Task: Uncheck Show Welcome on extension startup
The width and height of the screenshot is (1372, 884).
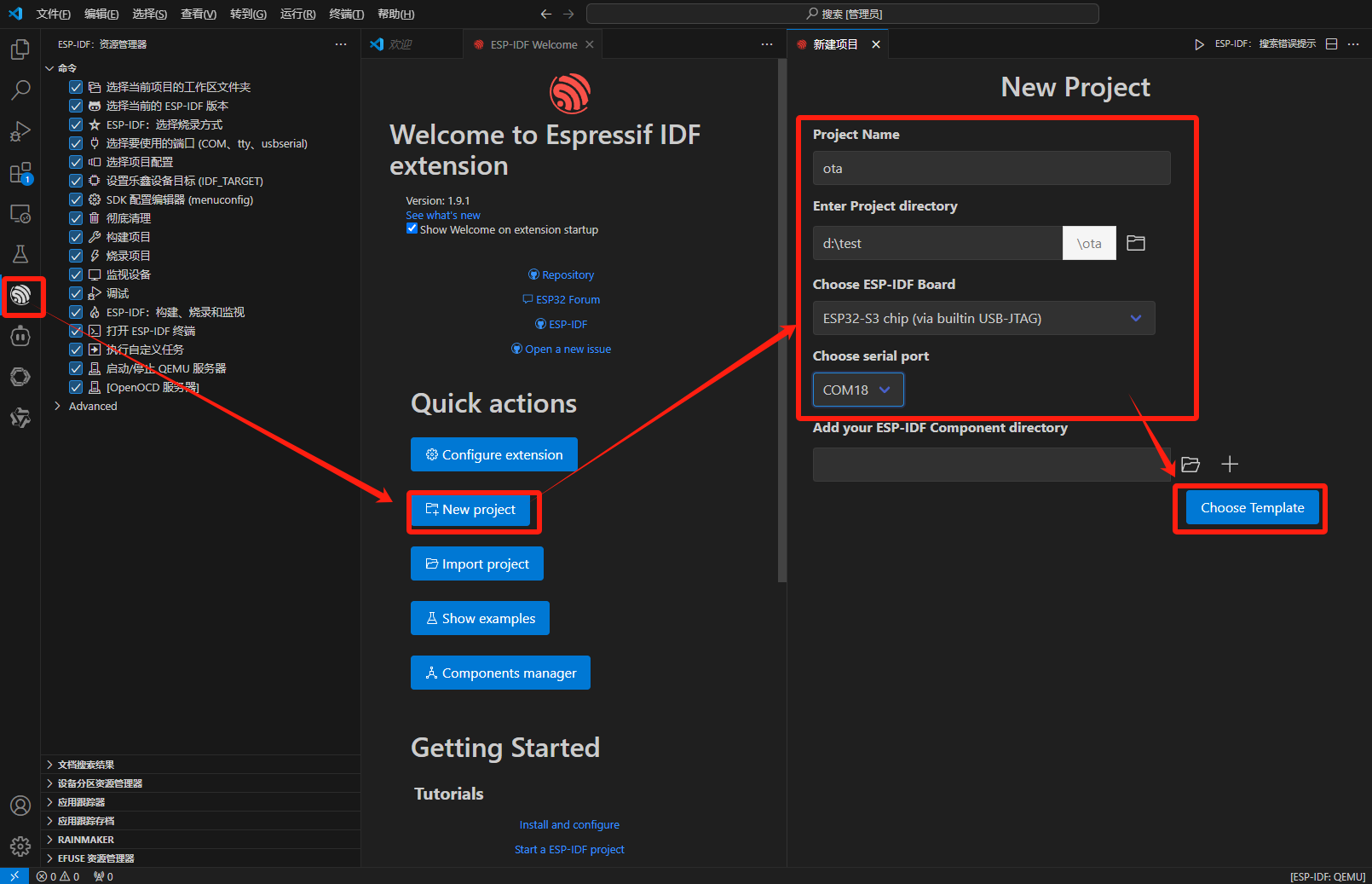Action: pyautogui.click(x=412, y=228)
